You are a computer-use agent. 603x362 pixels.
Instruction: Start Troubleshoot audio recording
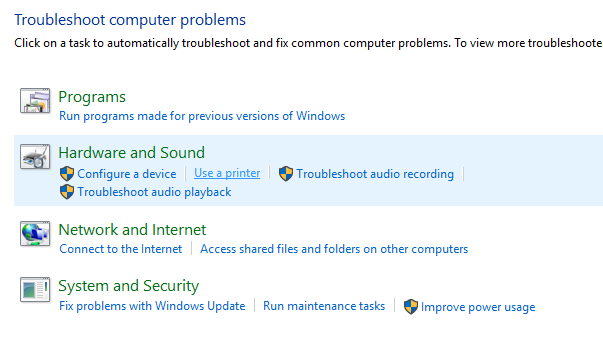click(x=375, y=174)
